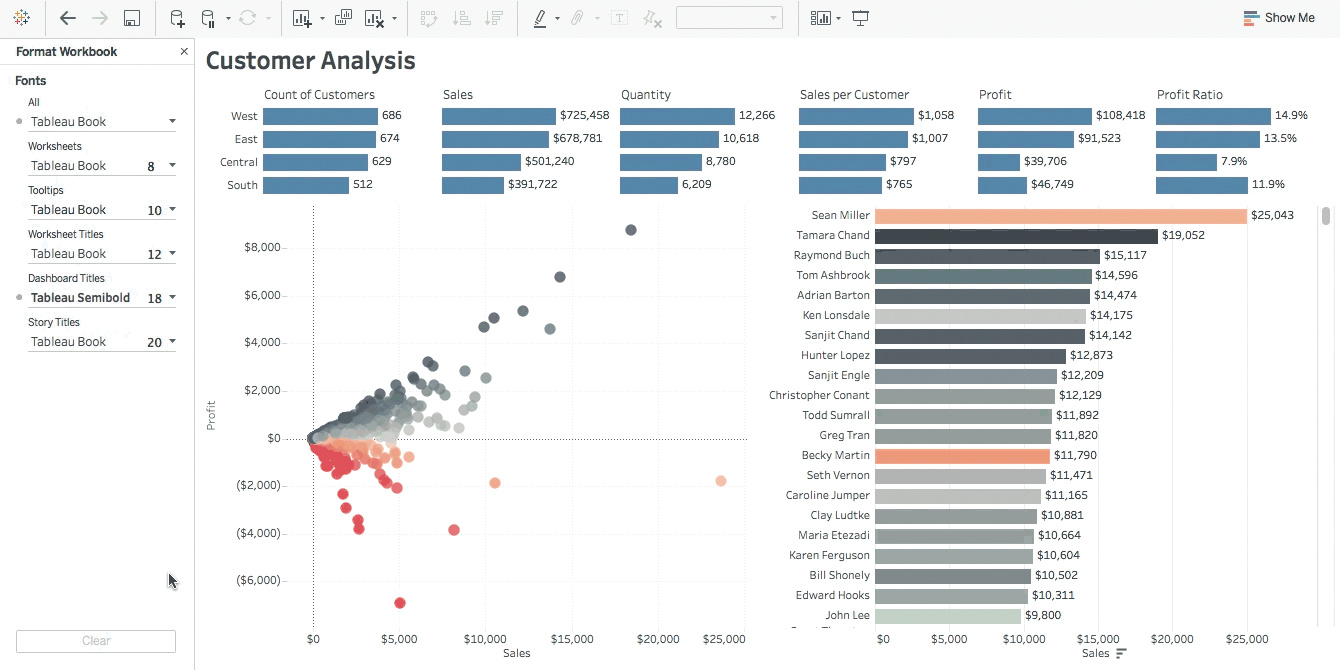
Task: Pause auto updates for data source
Action: pos(208,18)
